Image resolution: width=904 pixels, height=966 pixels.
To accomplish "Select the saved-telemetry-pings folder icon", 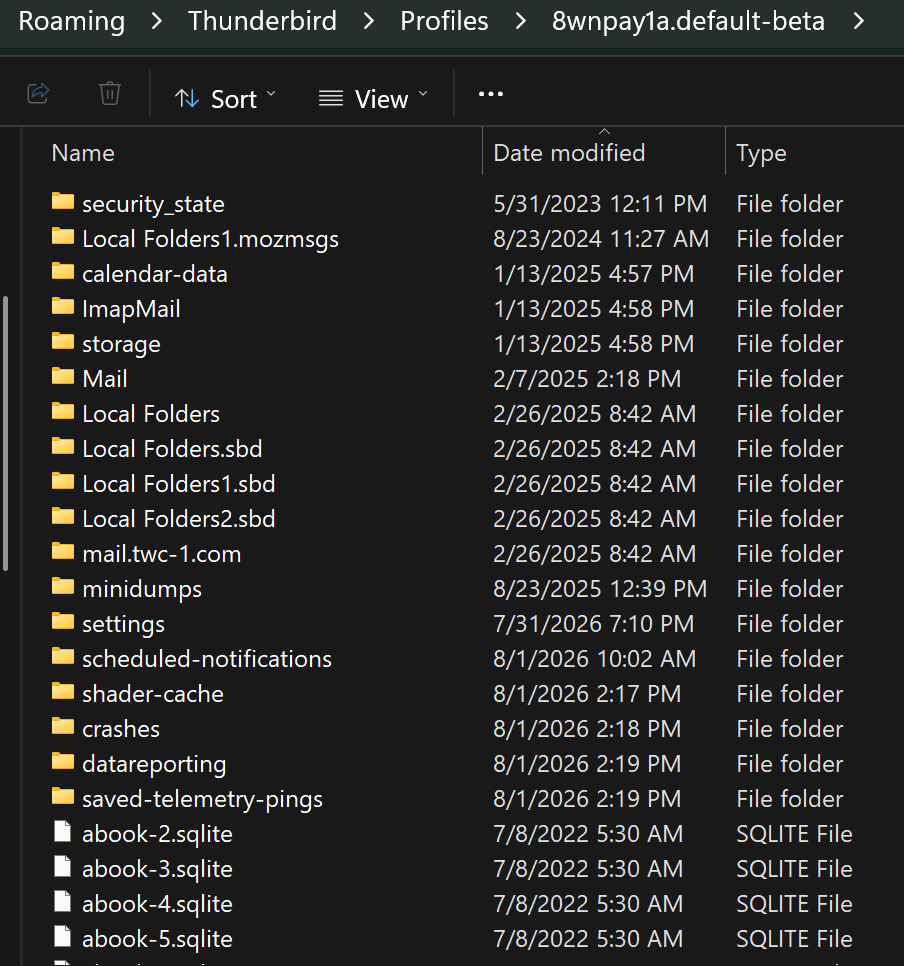I will click(x=63, y=797).
